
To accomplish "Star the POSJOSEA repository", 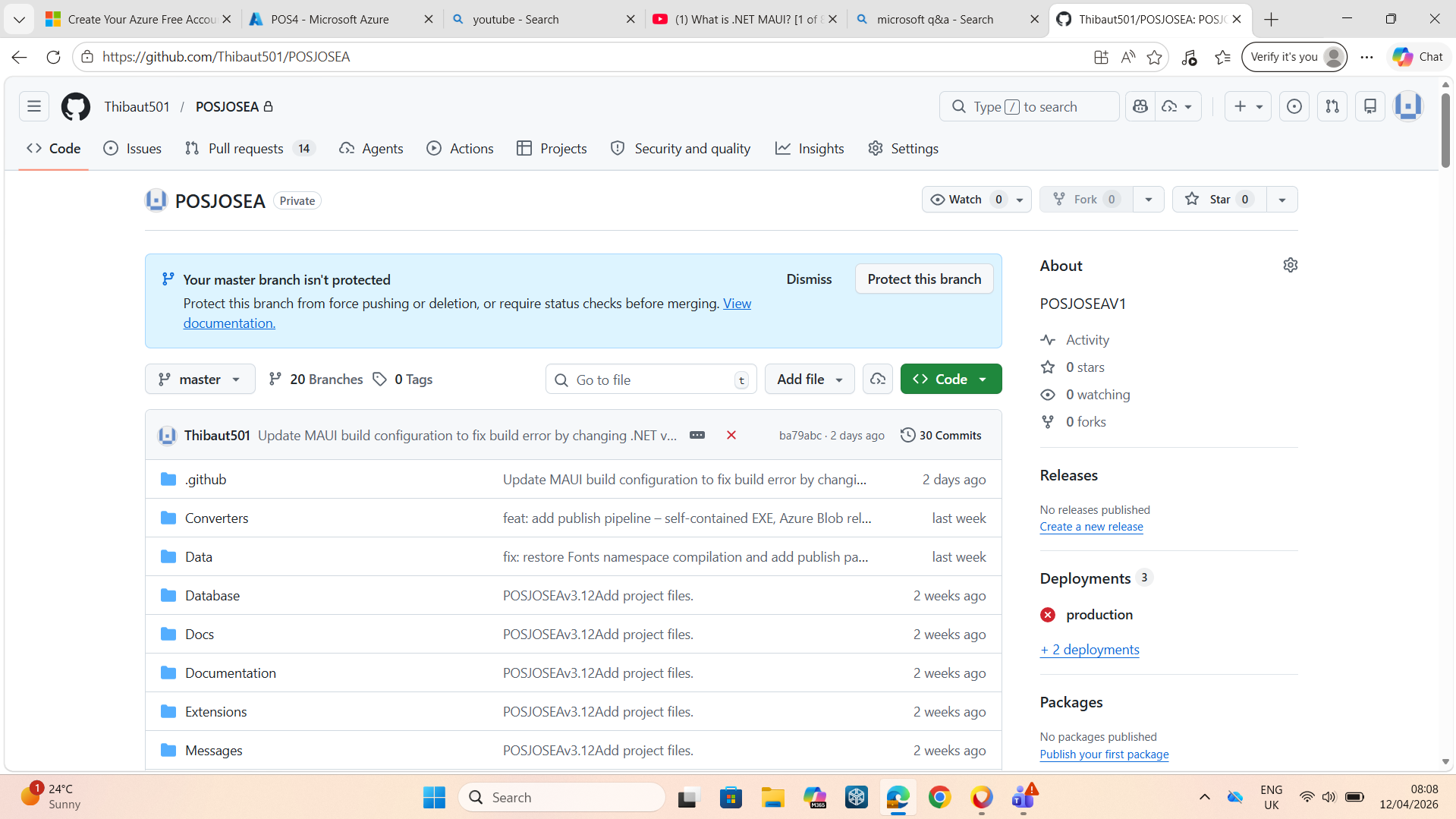I will [1219, 200].
